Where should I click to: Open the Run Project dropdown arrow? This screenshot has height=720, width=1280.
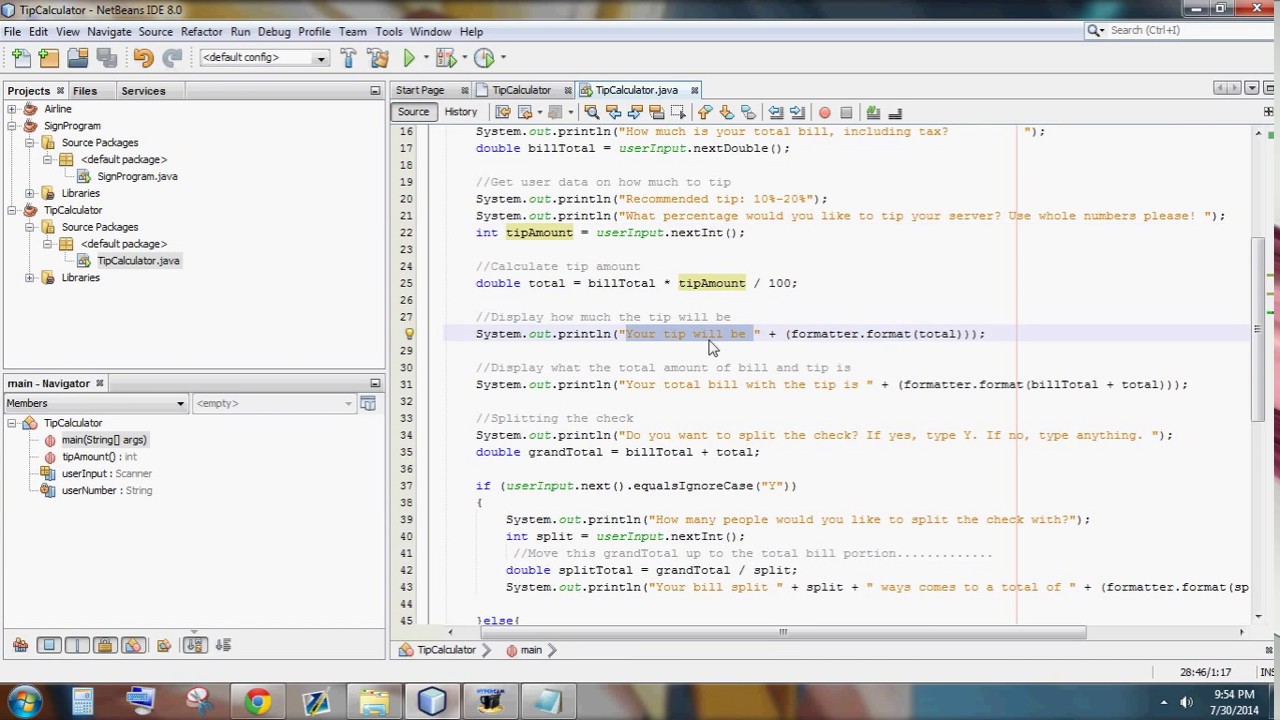426,58
